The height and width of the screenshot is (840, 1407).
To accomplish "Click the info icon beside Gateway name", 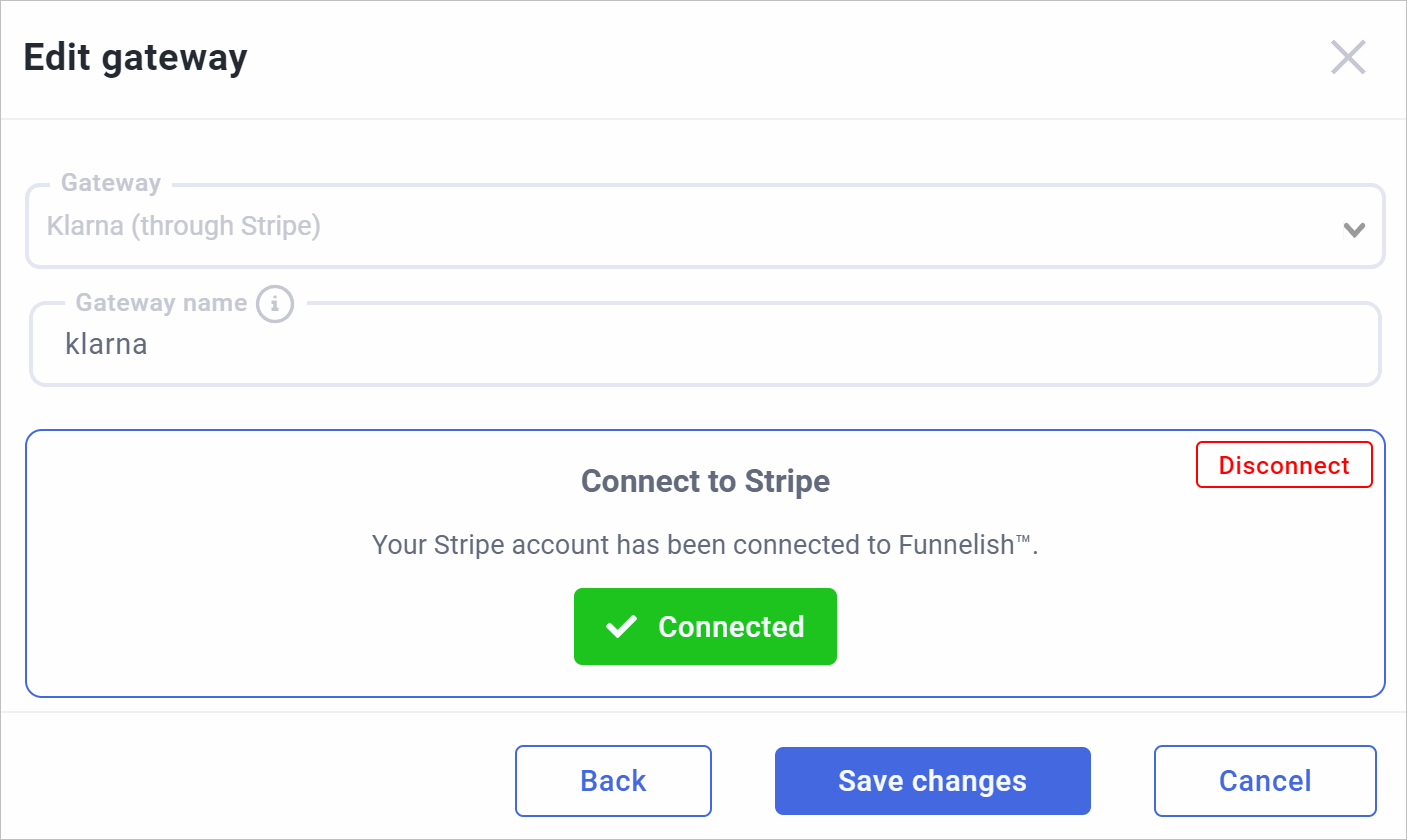I will pos(275,303).
